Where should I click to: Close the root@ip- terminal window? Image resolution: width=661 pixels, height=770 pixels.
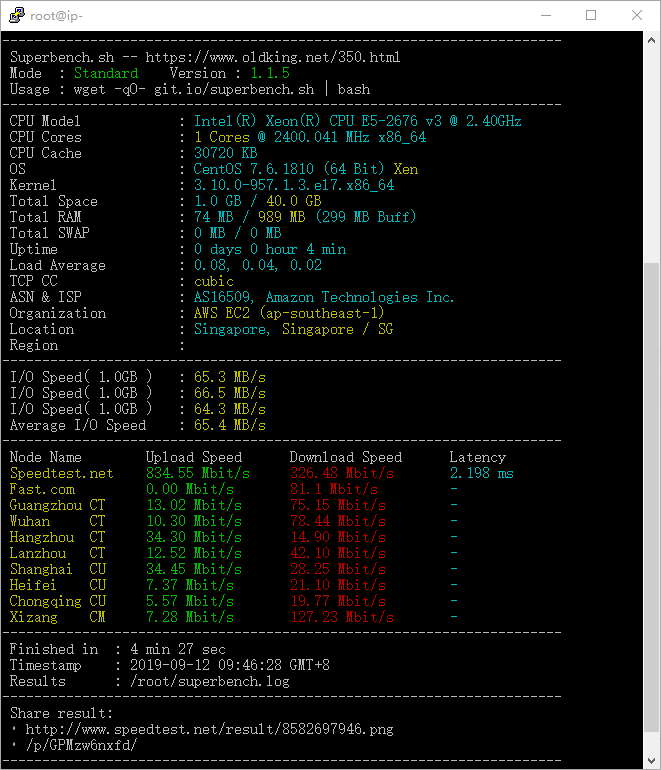[637, 15]
